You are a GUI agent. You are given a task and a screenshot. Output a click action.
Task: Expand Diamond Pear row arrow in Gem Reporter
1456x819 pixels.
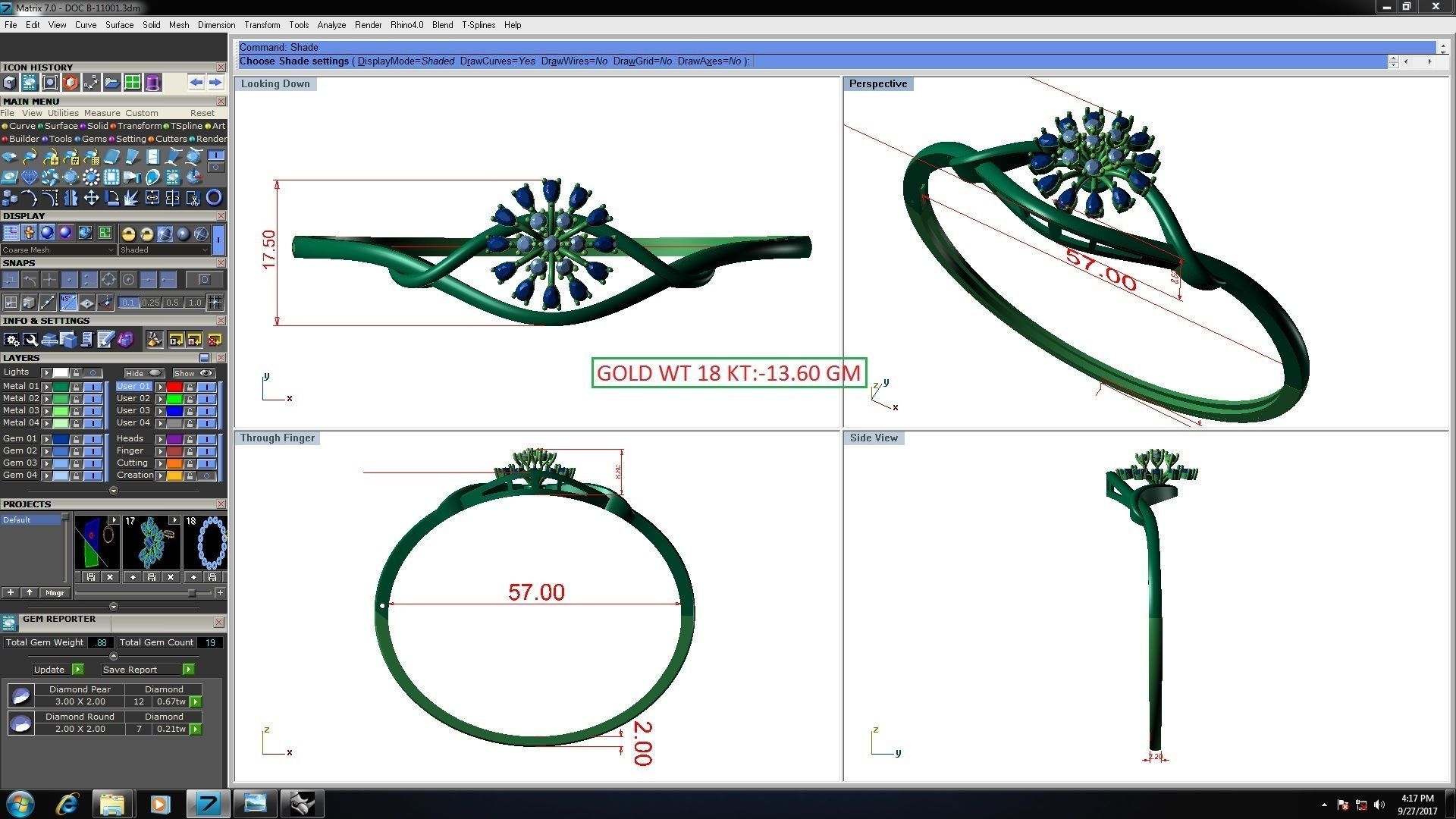click(x=196, y=701)
